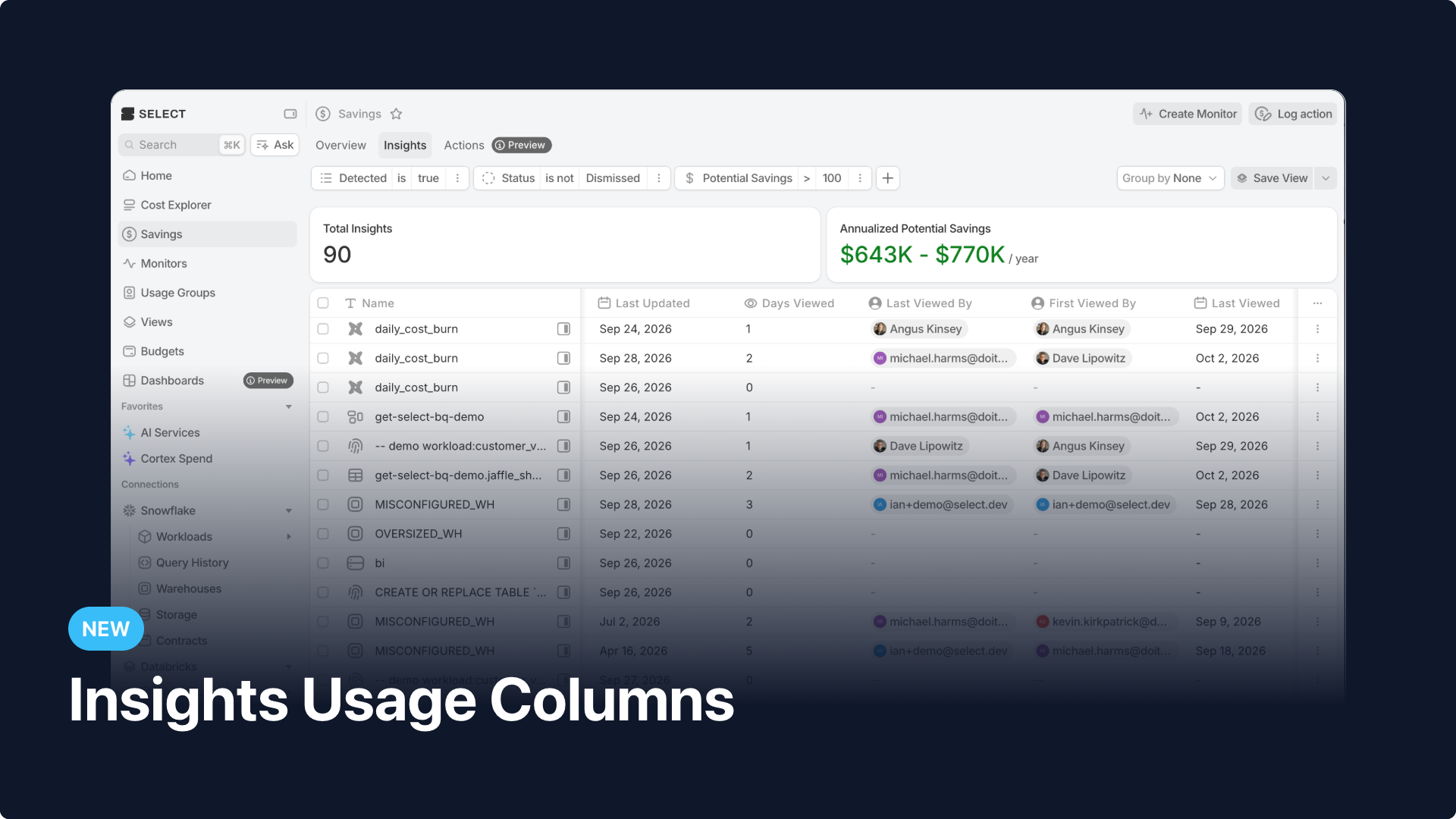Image resolution: width=1456 pixels, height=819 pixels.
Task: Open the Group by None dropdown
Action: tap(1170, 178)
